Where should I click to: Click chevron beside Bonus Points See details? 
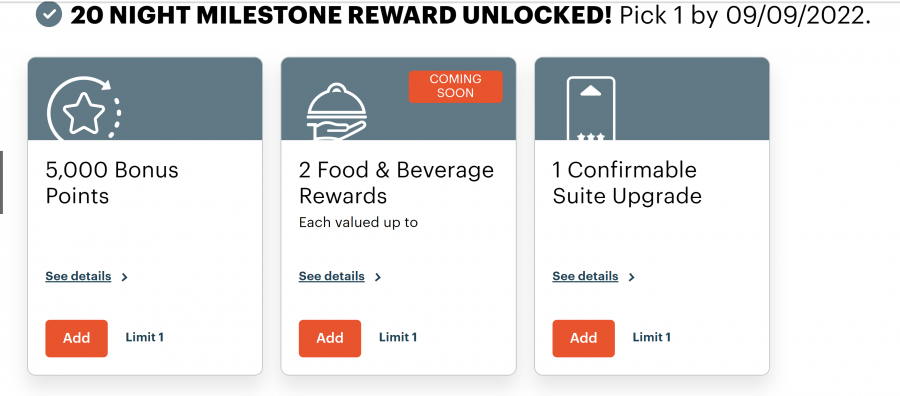pyautogui.click(x=125, y=277)
